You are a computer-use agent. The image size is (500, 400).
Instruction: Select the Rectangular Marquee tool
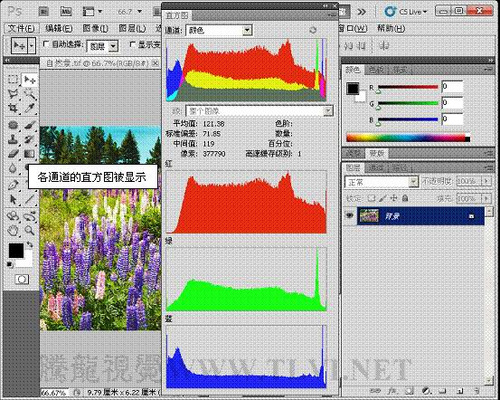[13, 79]
